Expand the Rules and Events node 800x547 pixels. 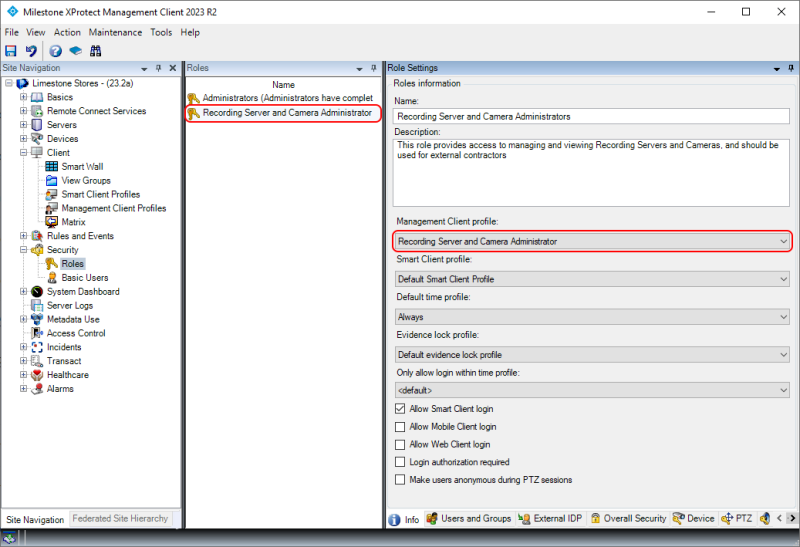(x=23, y=236)
